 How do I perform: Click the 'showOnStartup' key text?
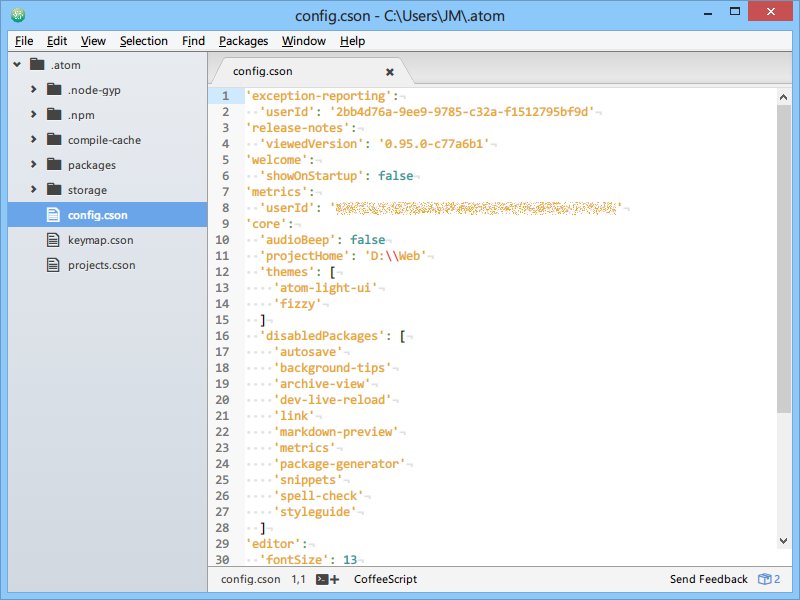(311, 176)
